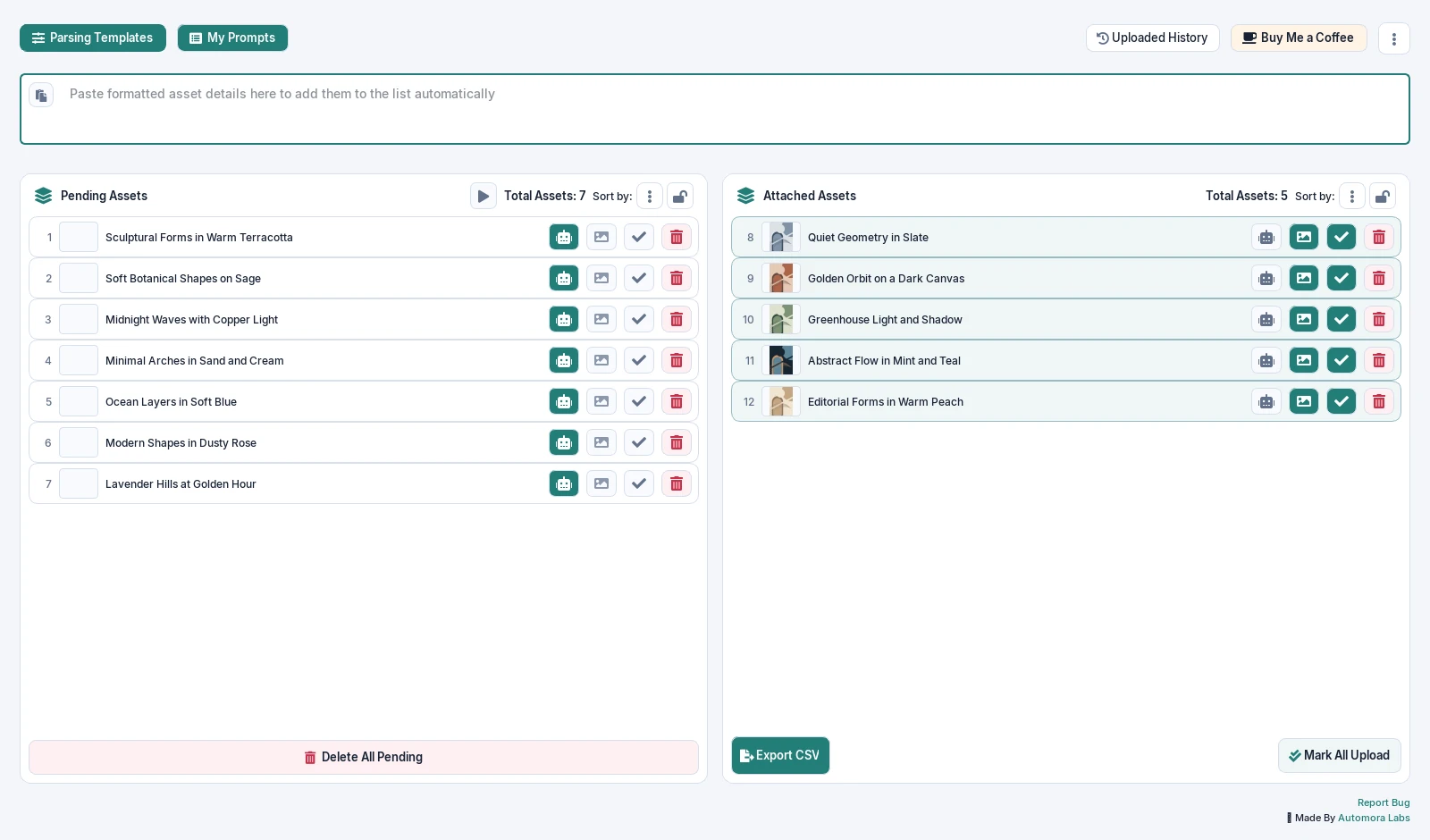Click thumbnail of Golden Orbit on a Dark Canvas
Screen dimensions: 1430x840
tap(781, 278)
